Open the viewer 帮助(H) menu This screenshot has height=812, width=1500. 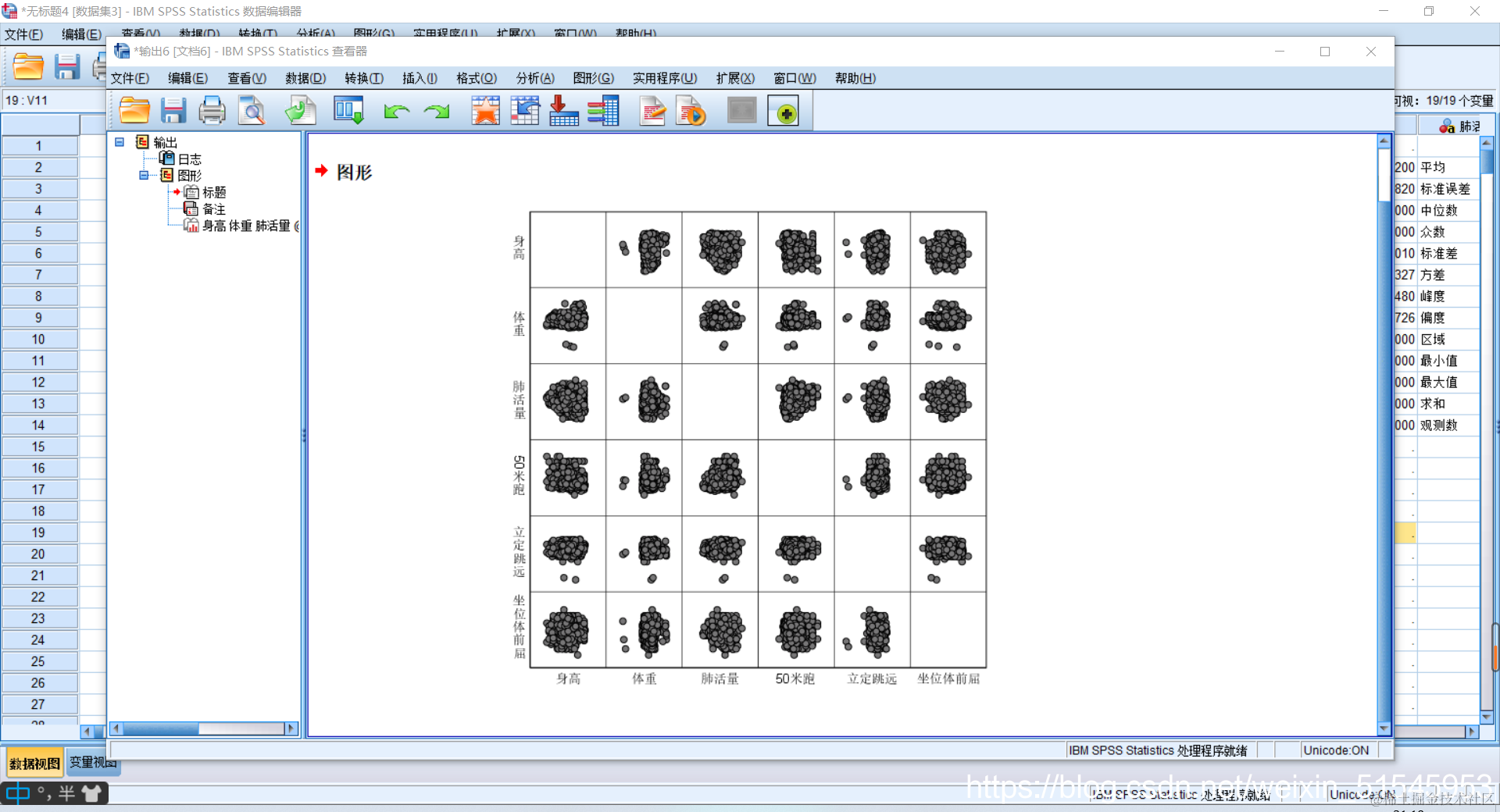point(855,78)
